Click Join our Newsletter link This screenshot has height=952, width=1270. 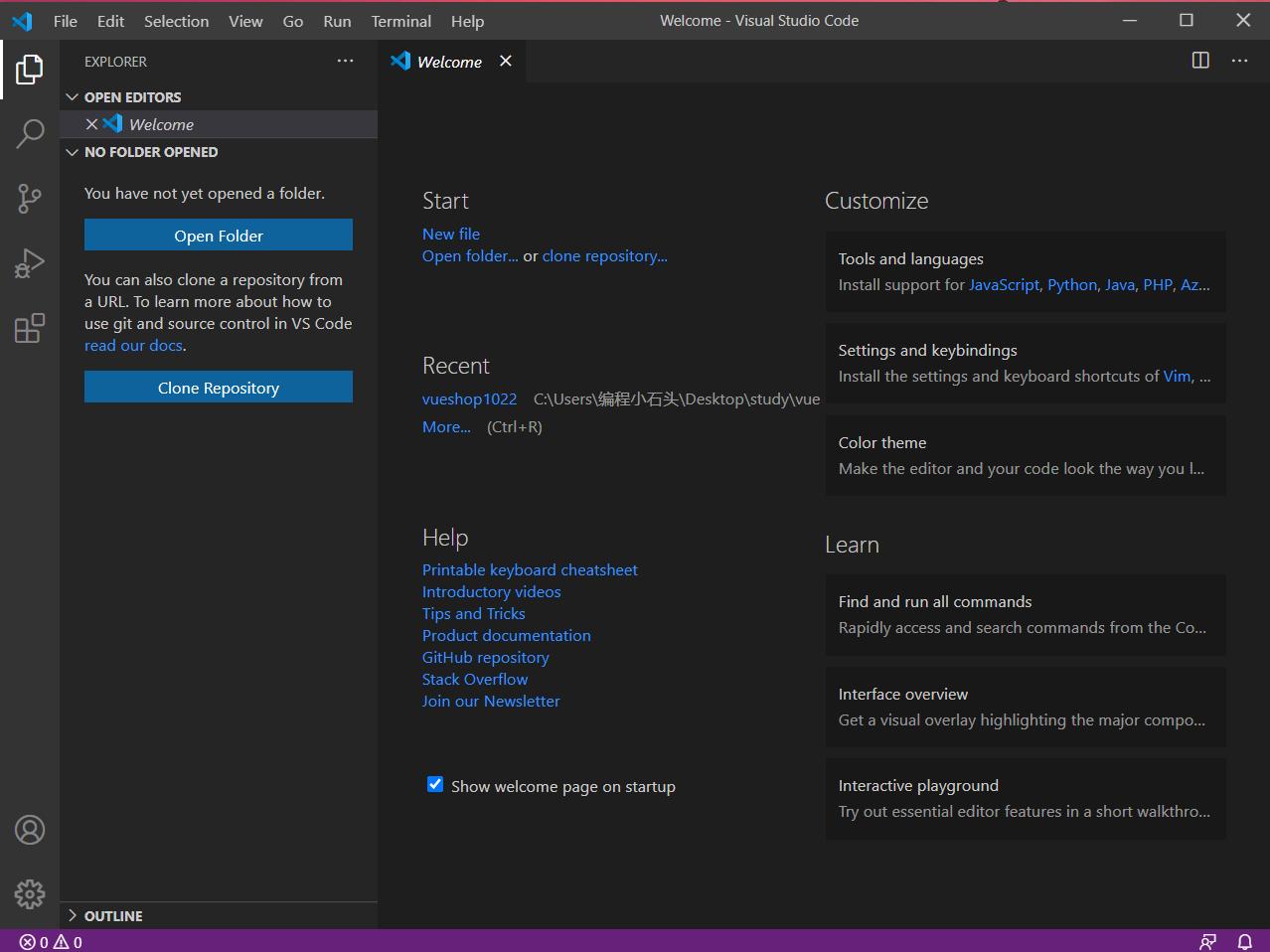pyautogui.click(x=491, y=701)
